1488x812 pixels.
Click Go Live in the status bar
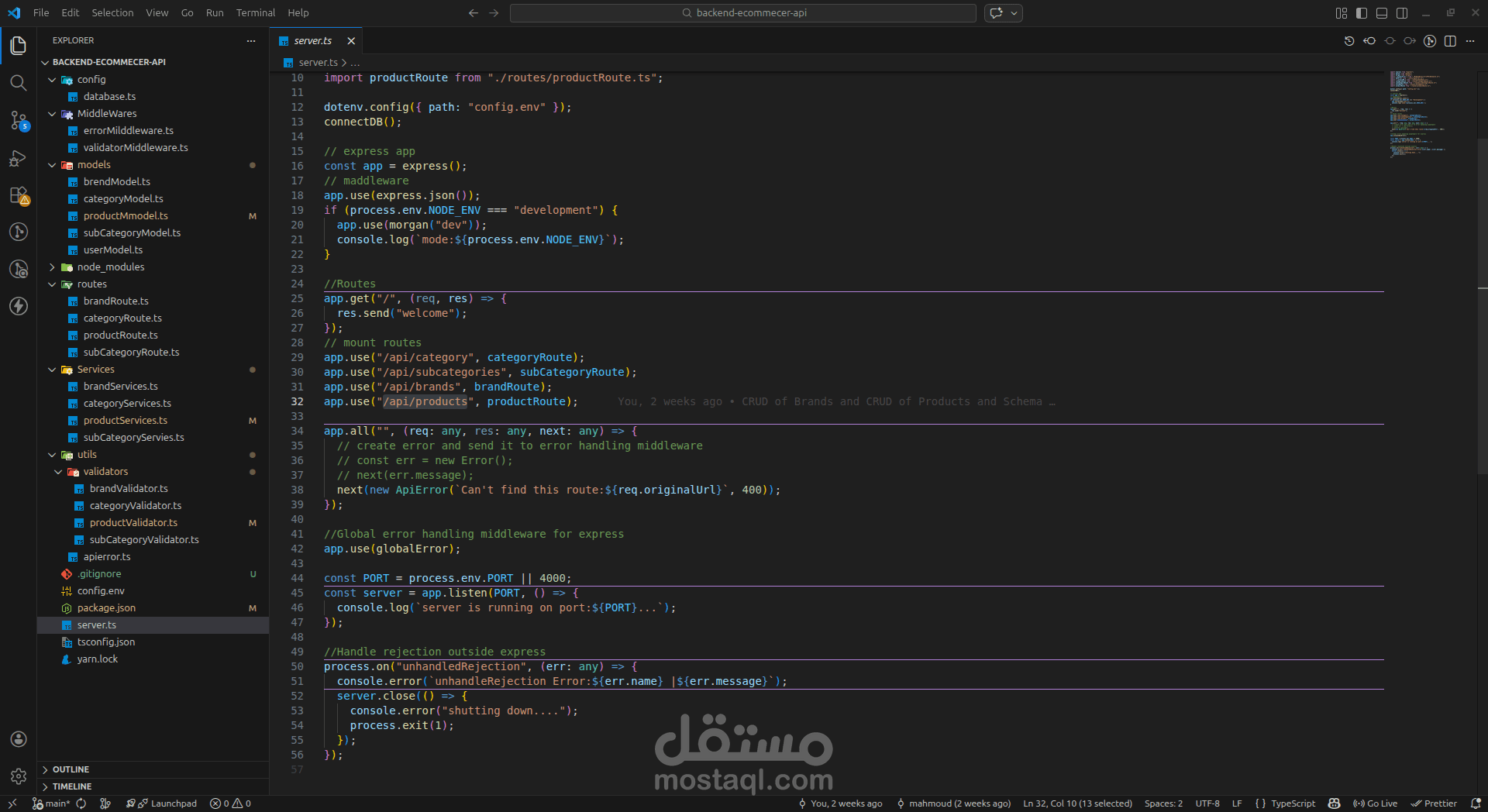pyautogui.click(x=1375, y=803)
